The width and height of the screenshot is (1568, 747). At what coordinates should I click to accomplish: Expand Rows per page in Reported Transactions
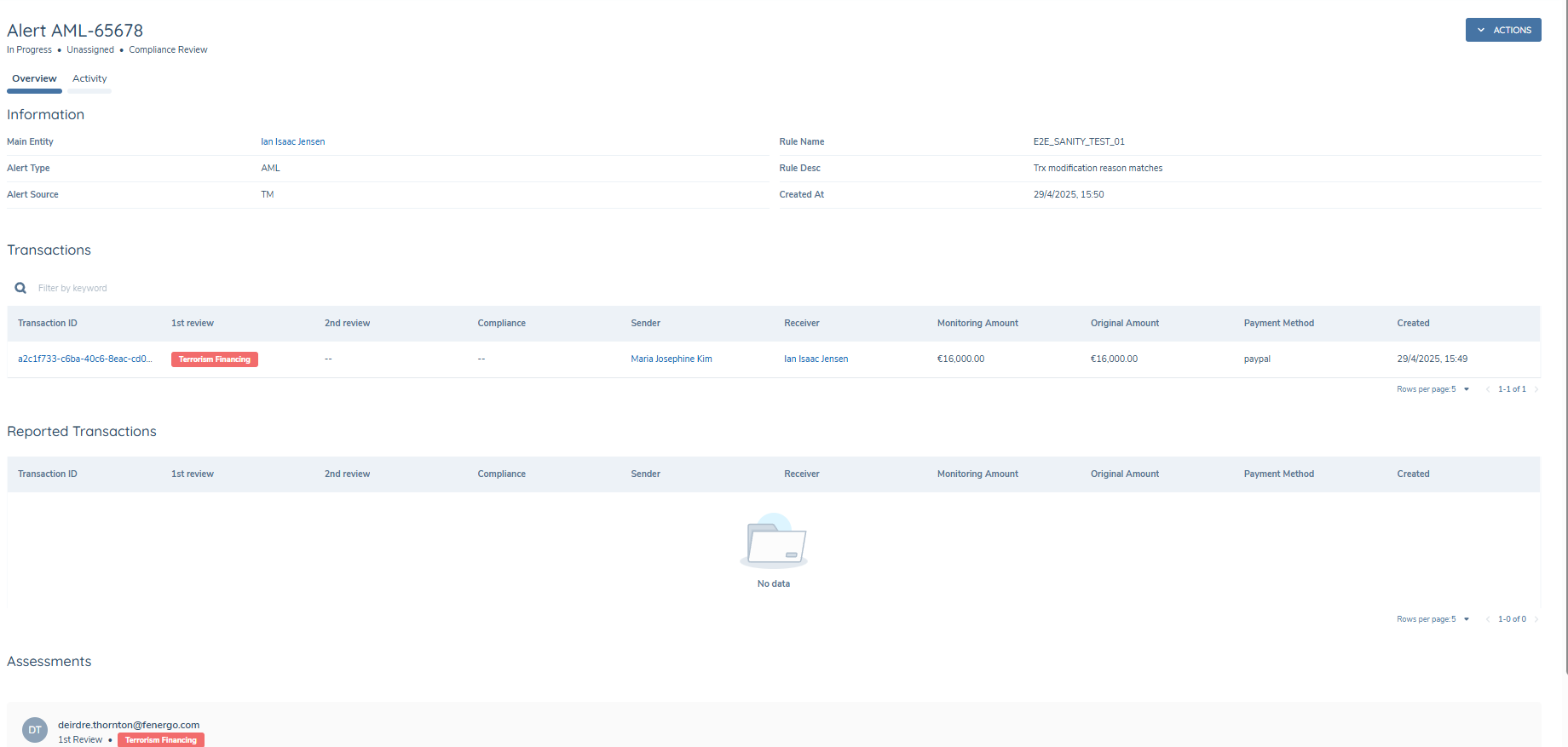(x=1466, y=619)
